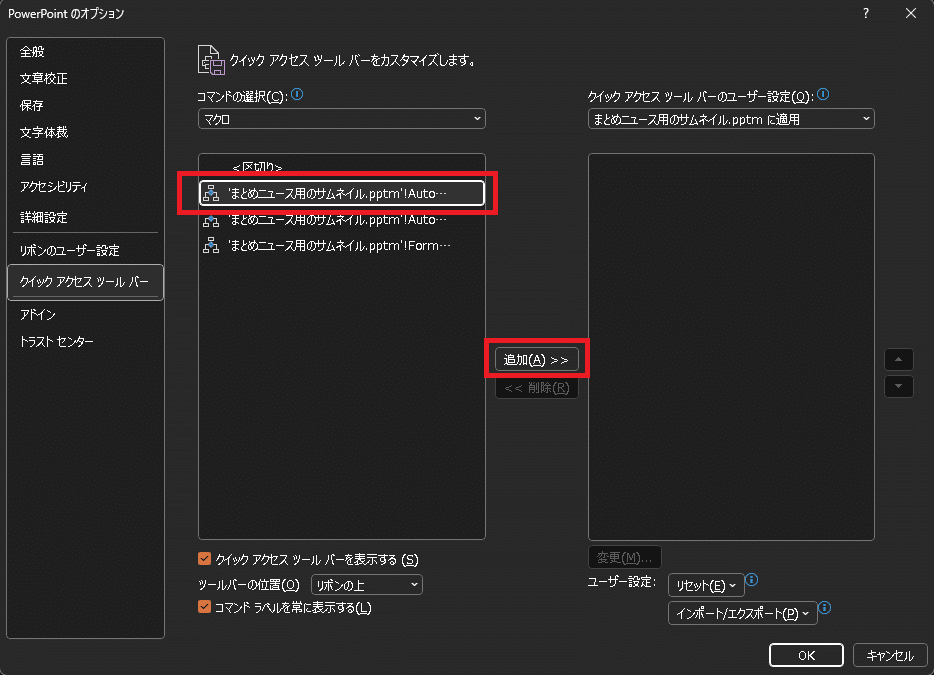Screen dimensions: 934x675
Task: Expand the インポート/エクスポート dropdown button
Action: click(x=742, y=613)
